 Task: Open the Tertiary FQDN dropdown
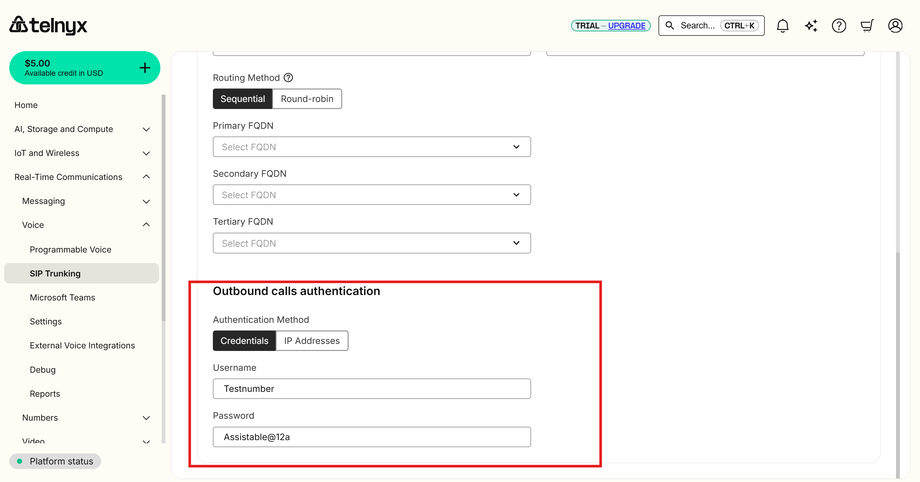[372, 243]
